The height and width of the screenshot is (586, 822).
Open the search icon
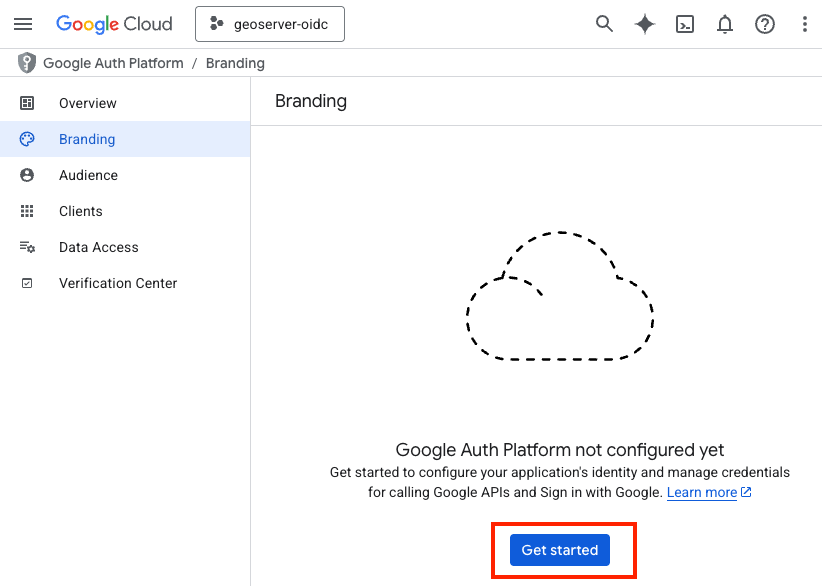click(x=604, y=23)
